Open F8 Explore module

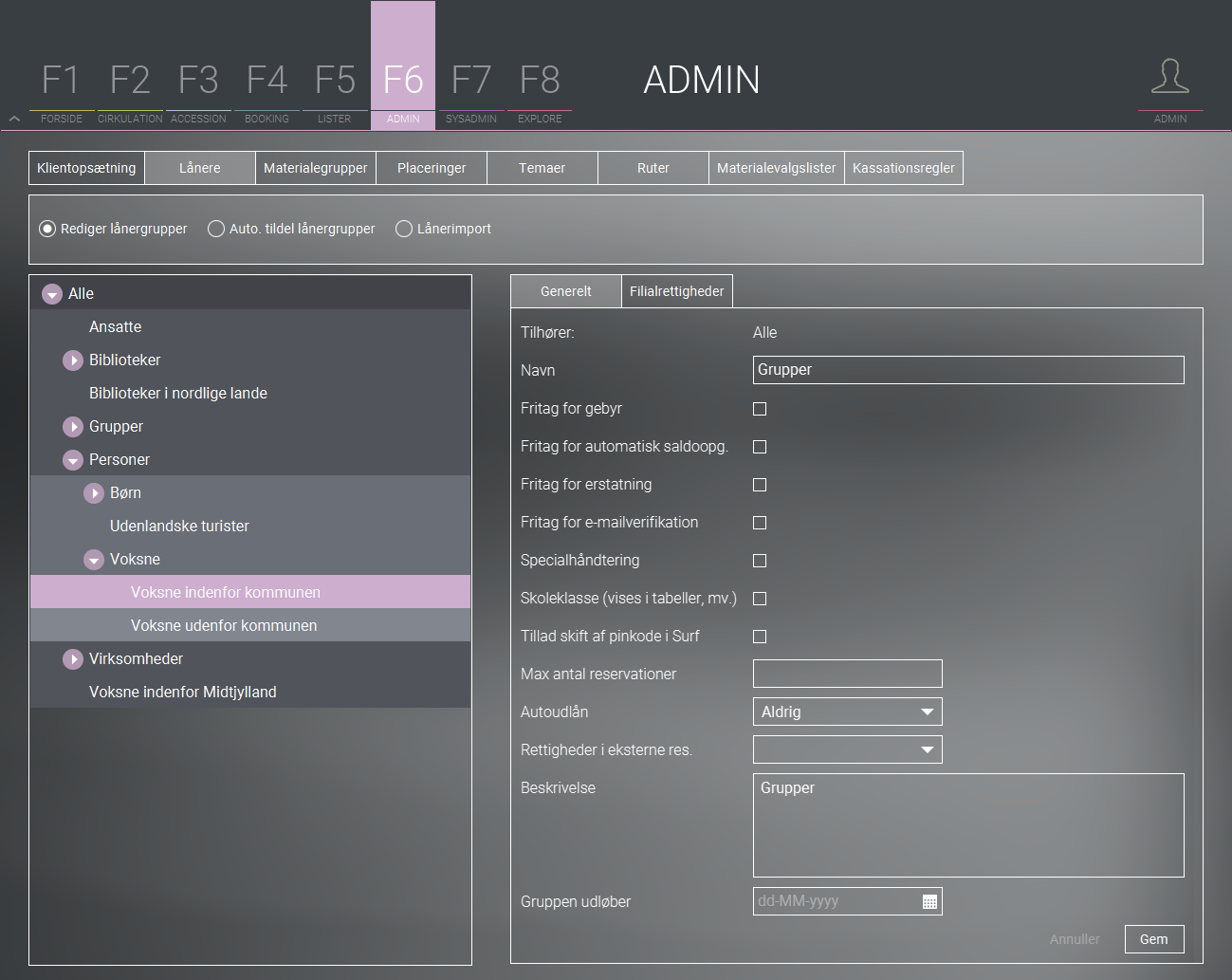pos(540,91)
